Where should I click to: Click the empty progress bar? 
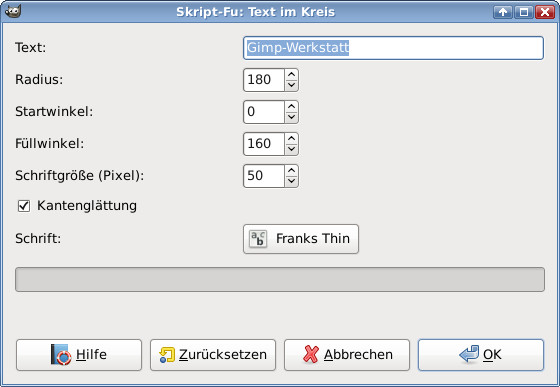tap(280, 280)
